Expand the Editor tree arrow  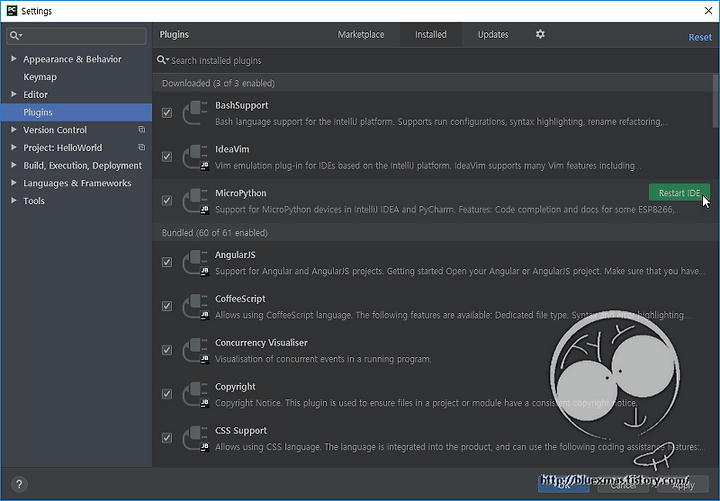[14, 94]
